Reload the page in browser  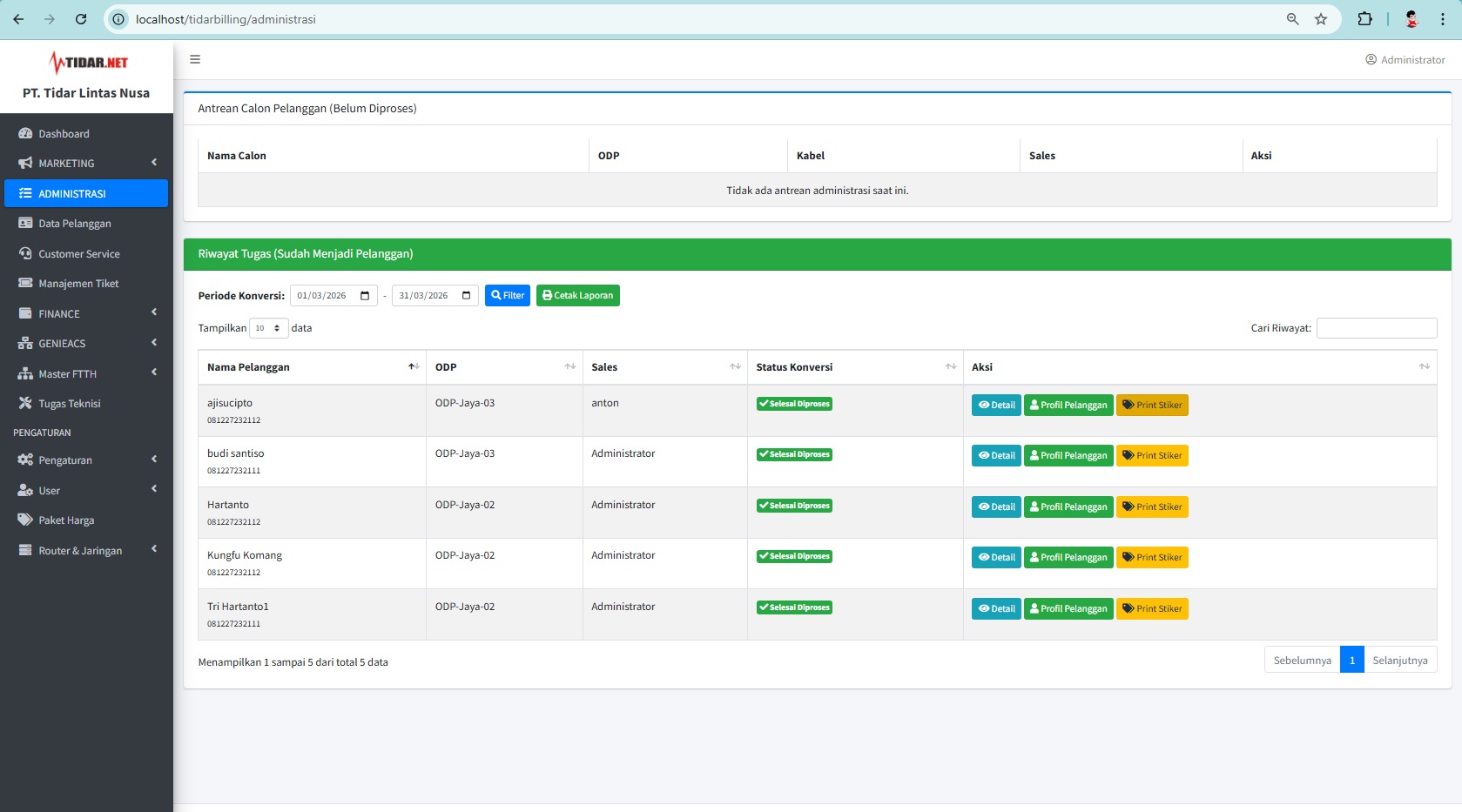(x=81, y=19)
